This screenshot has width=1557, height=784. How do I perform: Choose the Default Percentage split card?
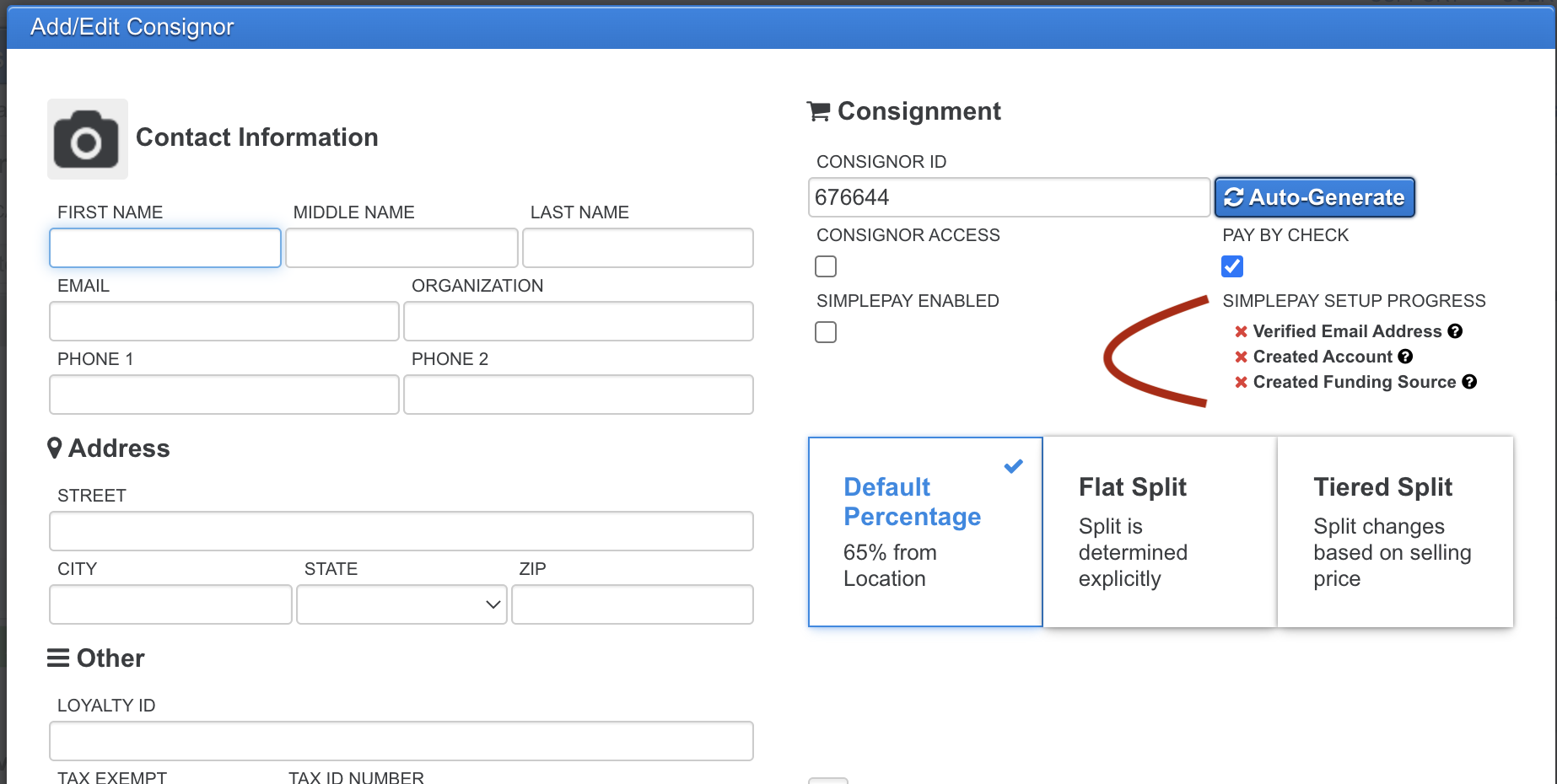pyautogui.click(x=924, y=532)
